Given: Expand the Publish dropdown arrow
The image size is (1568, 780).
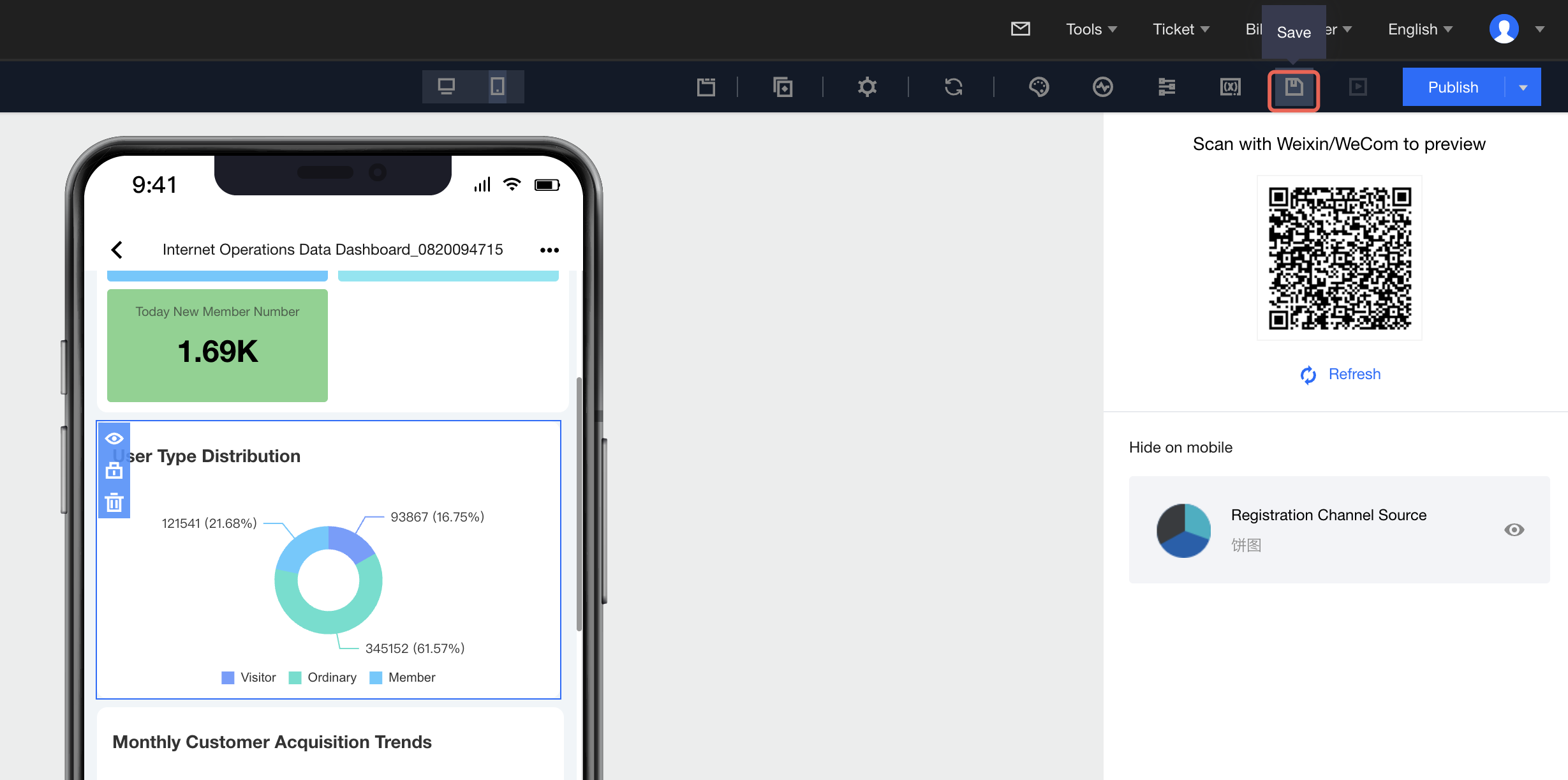Looking at the screenshot, I should [1523, 87].
